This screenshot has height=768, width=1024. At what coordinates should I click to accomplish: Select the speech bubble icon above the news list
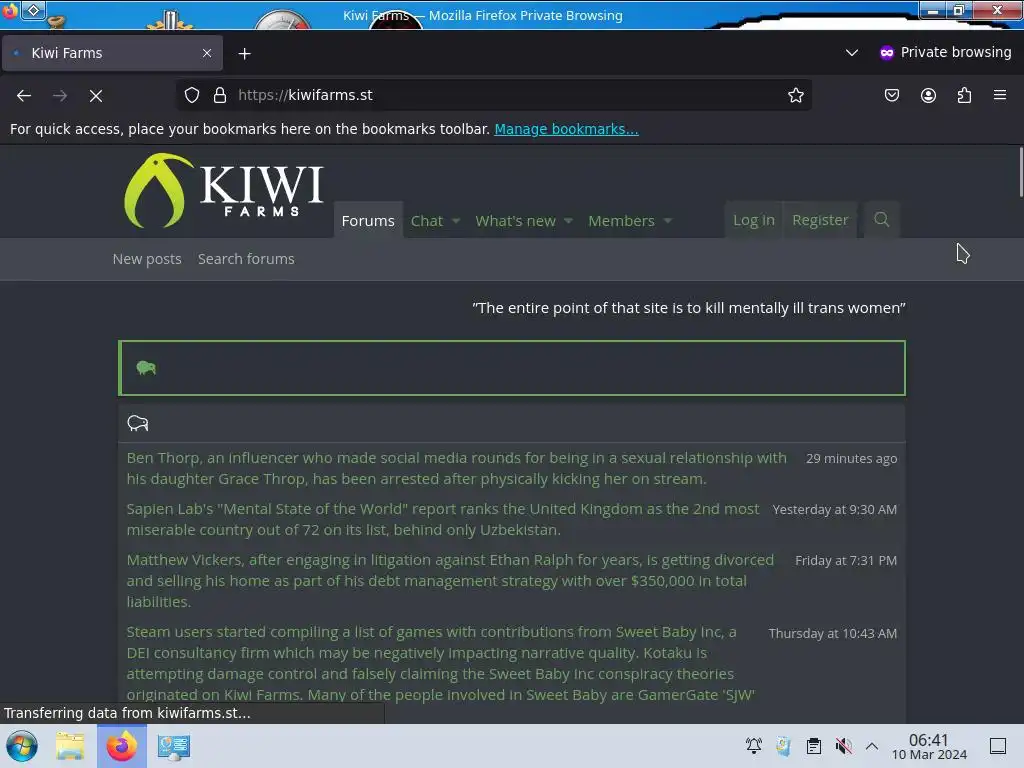pos(138,423)
